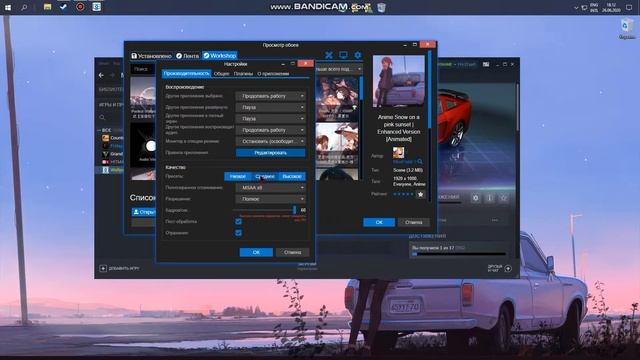Switch to О приложении tab

pos(273,74)
